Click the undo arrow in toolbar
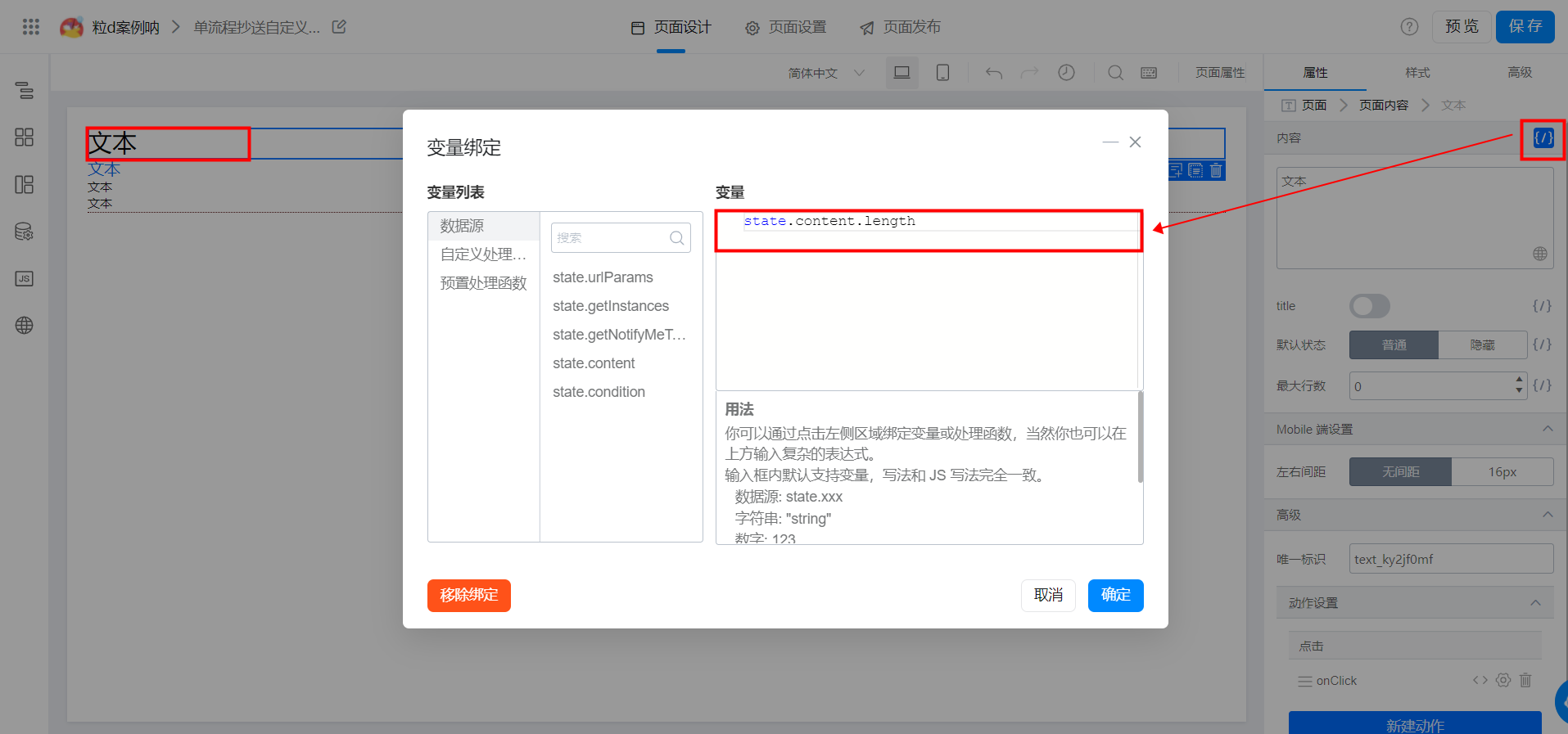This screenshot has width=1568, height=734. (994, 73)
